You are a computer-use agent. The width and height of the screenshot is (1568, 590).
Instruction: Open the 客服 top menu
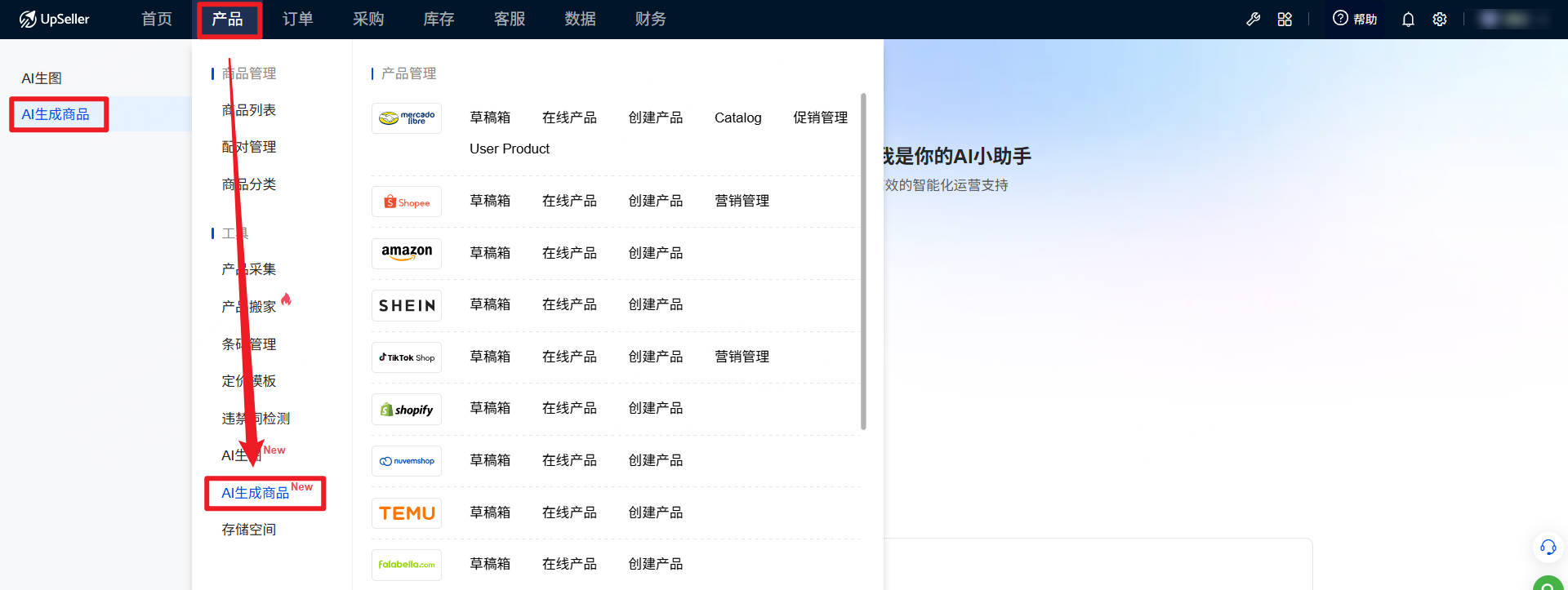tap(510, 19)
